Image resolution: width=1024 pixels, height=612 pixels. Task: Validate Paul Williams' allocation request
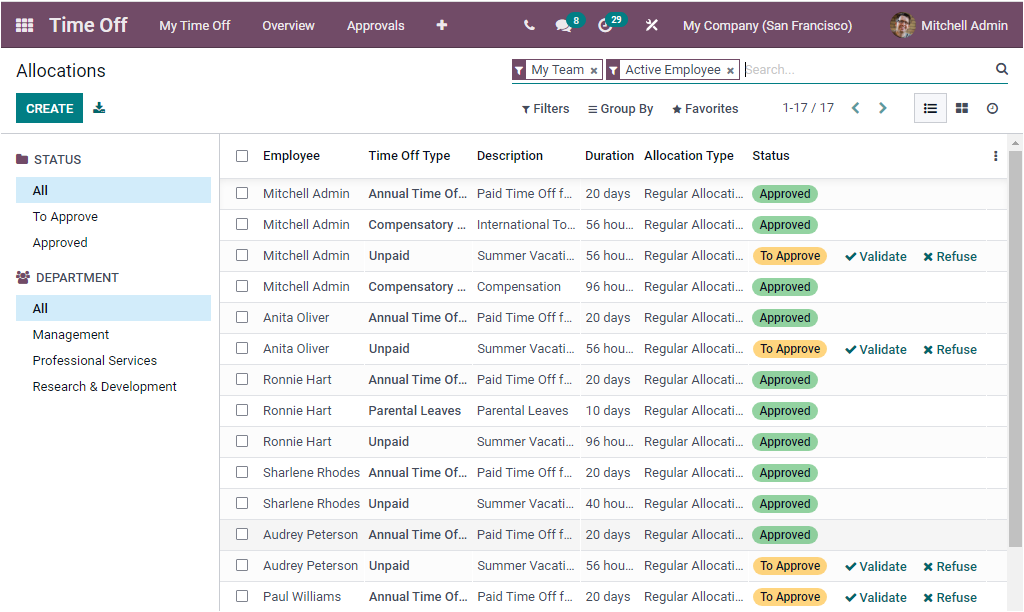pos(875,596)
